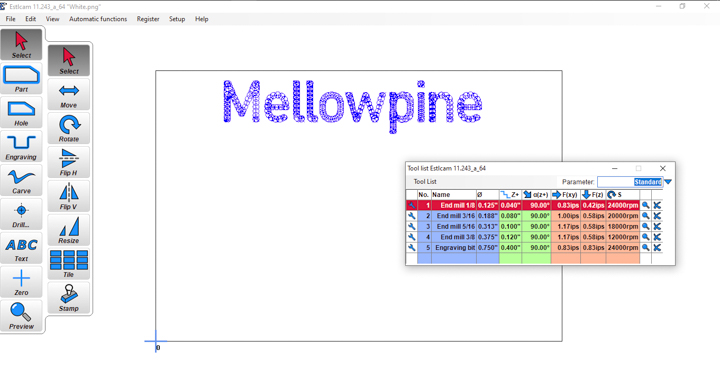Open the Drill tool
The image size is (720, 386).
21,215
